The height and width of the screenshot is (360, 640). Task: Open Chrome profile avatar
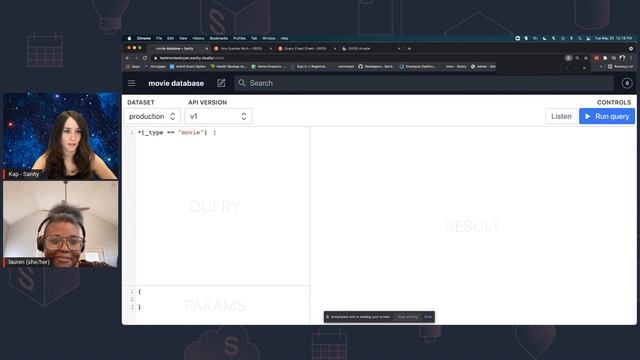(622, 58)
